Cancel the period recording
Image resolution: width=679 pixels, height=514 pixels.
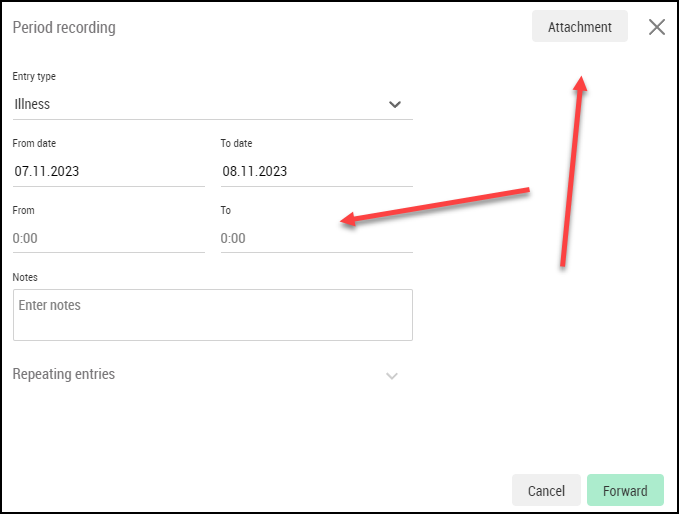(x=546, y=490)
